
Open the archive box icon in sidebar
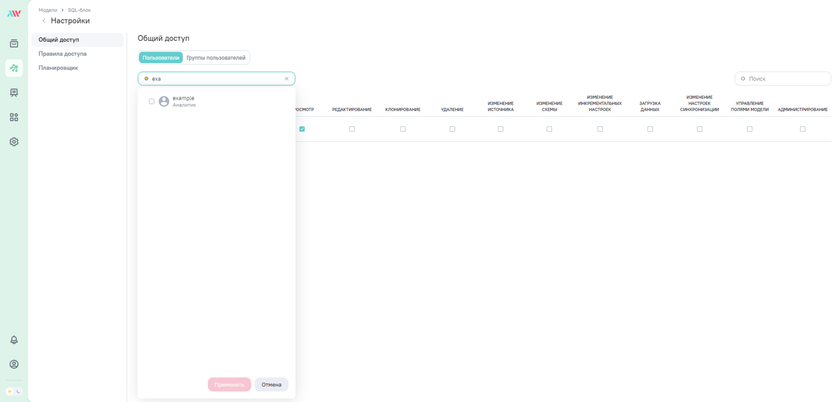(14, 44)
